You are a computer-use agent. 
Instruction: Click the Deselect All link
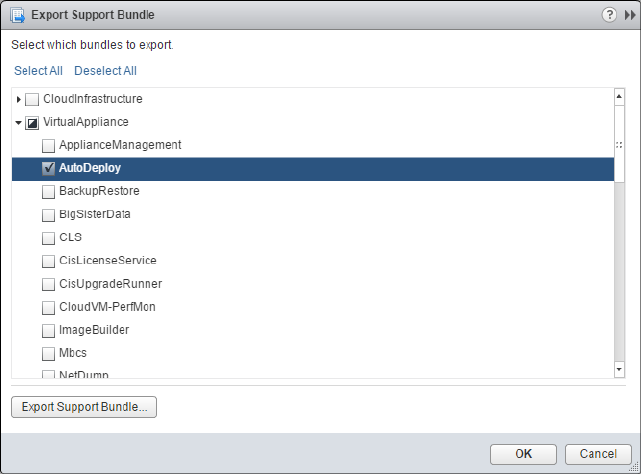(x=105, y=71)
